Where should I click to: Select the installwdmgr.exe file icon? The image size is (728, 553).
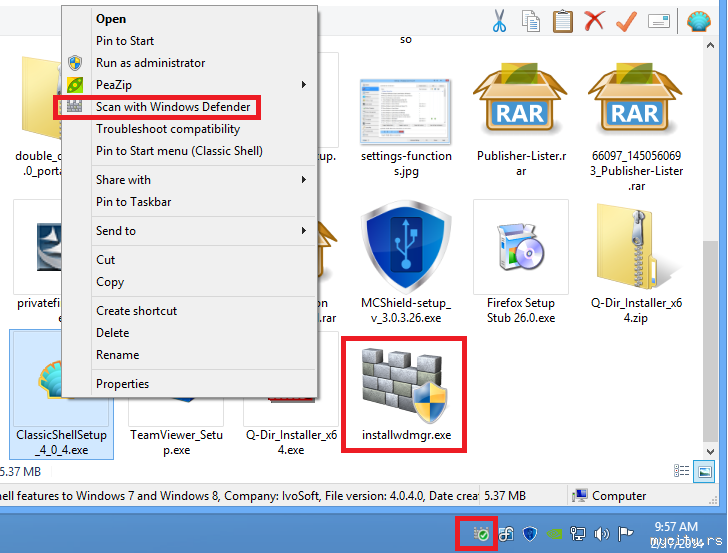(x=404, y=386)
